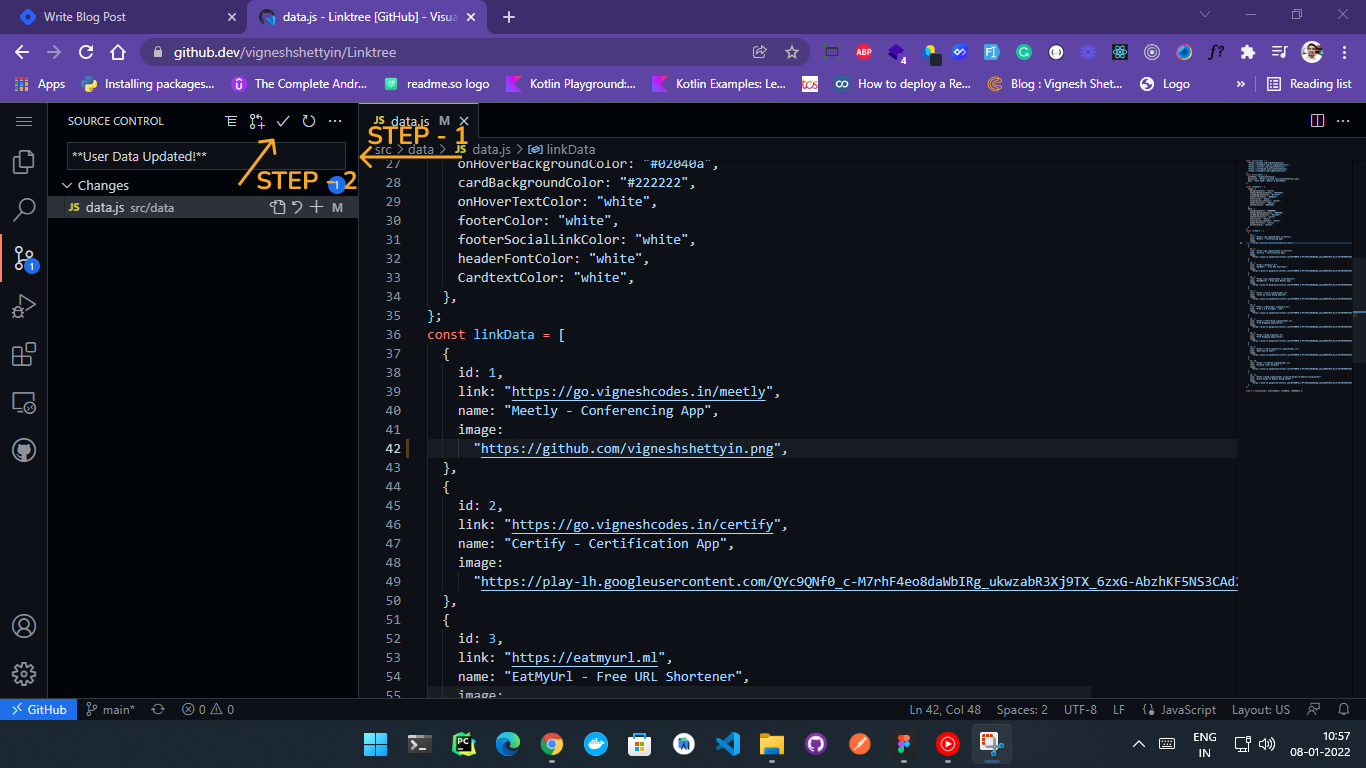Discard changes for data.js
The height and width of the screenshot is (768, 1366).
point(297,207)
